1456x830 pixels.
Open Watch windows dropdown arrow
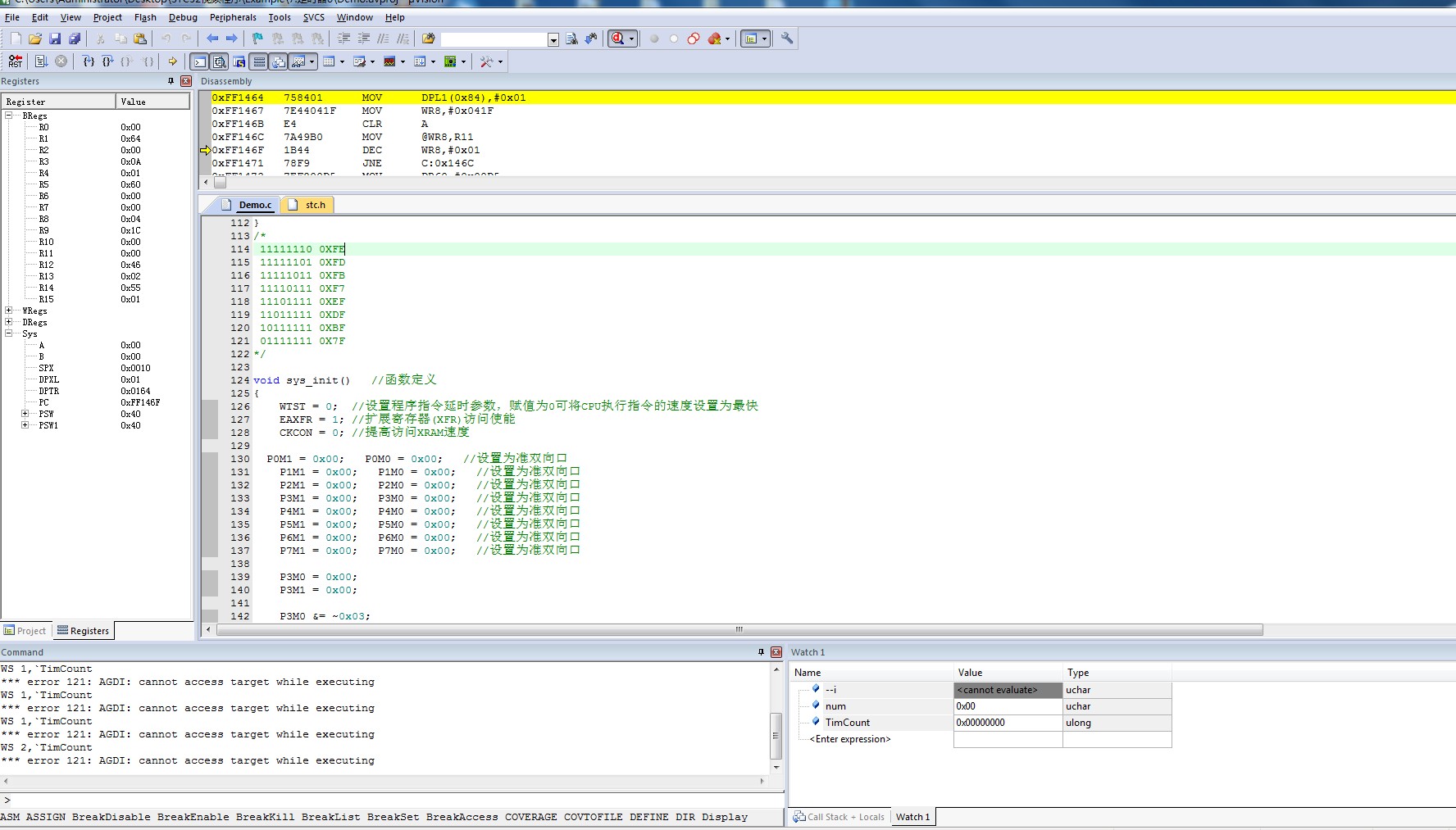click(312, 61)
